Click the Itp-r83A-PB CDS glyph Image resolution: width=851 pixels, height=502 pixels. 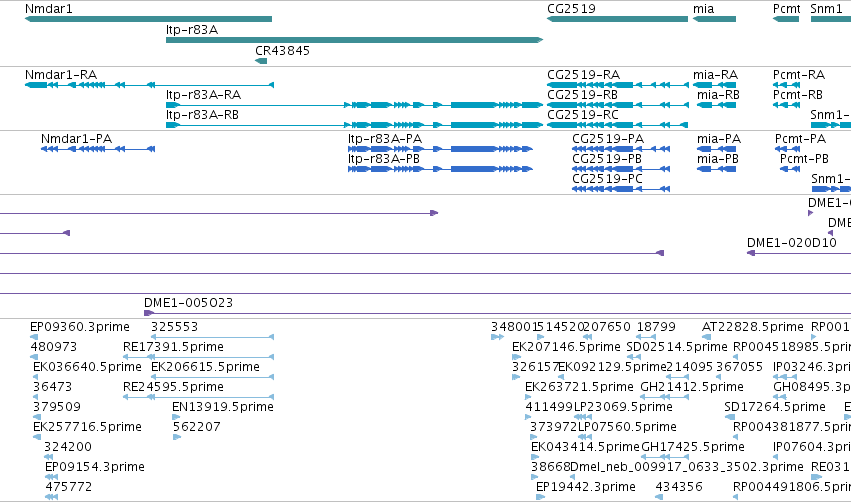(x=440, y=169)
